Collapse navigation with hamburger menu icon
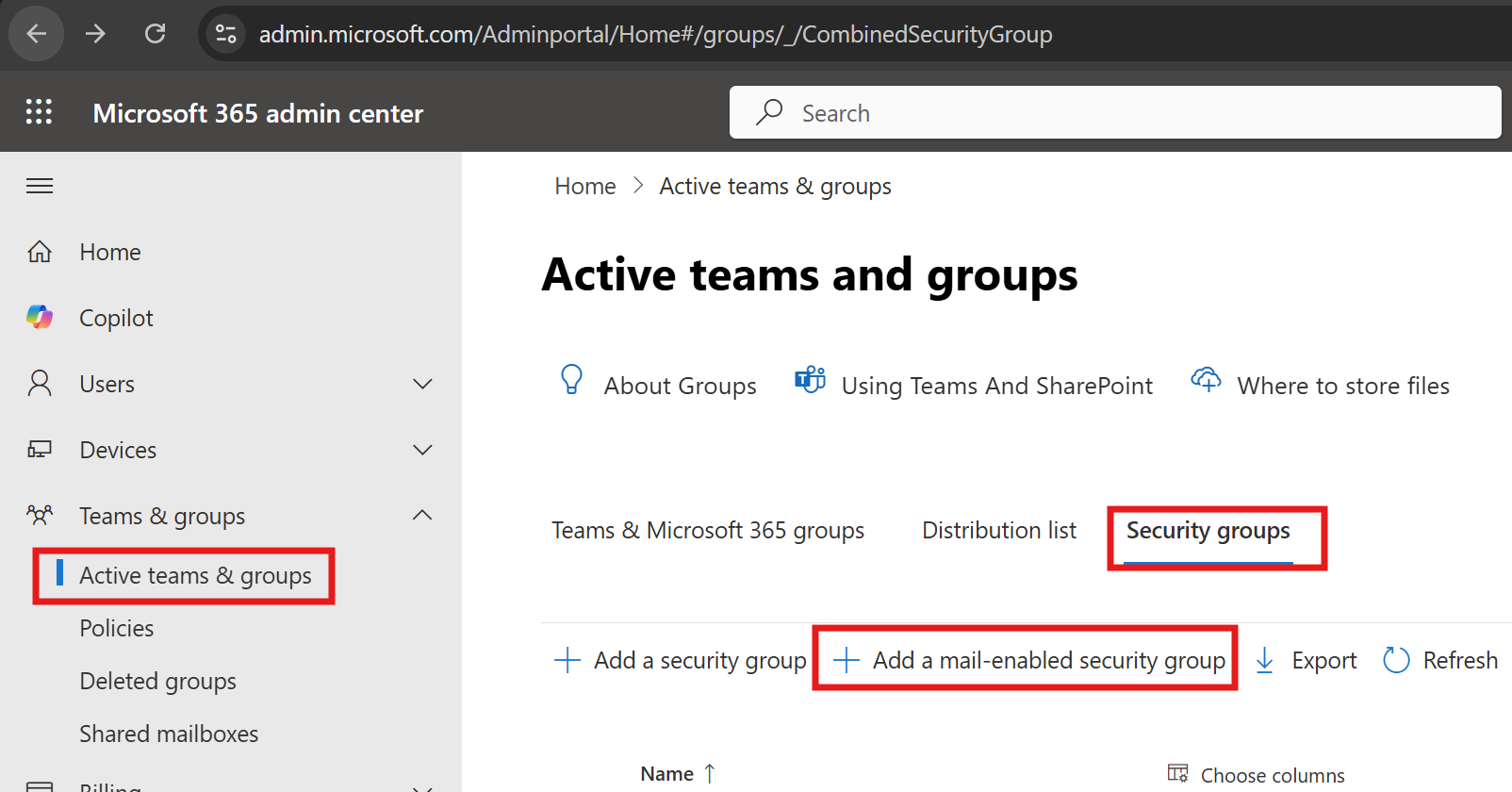Screen dimensions: 1512x792 [40, 186]
